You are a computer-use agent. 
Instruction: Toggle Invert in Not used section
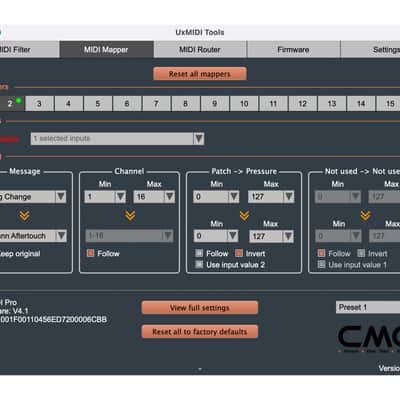(x=361, y=253)
